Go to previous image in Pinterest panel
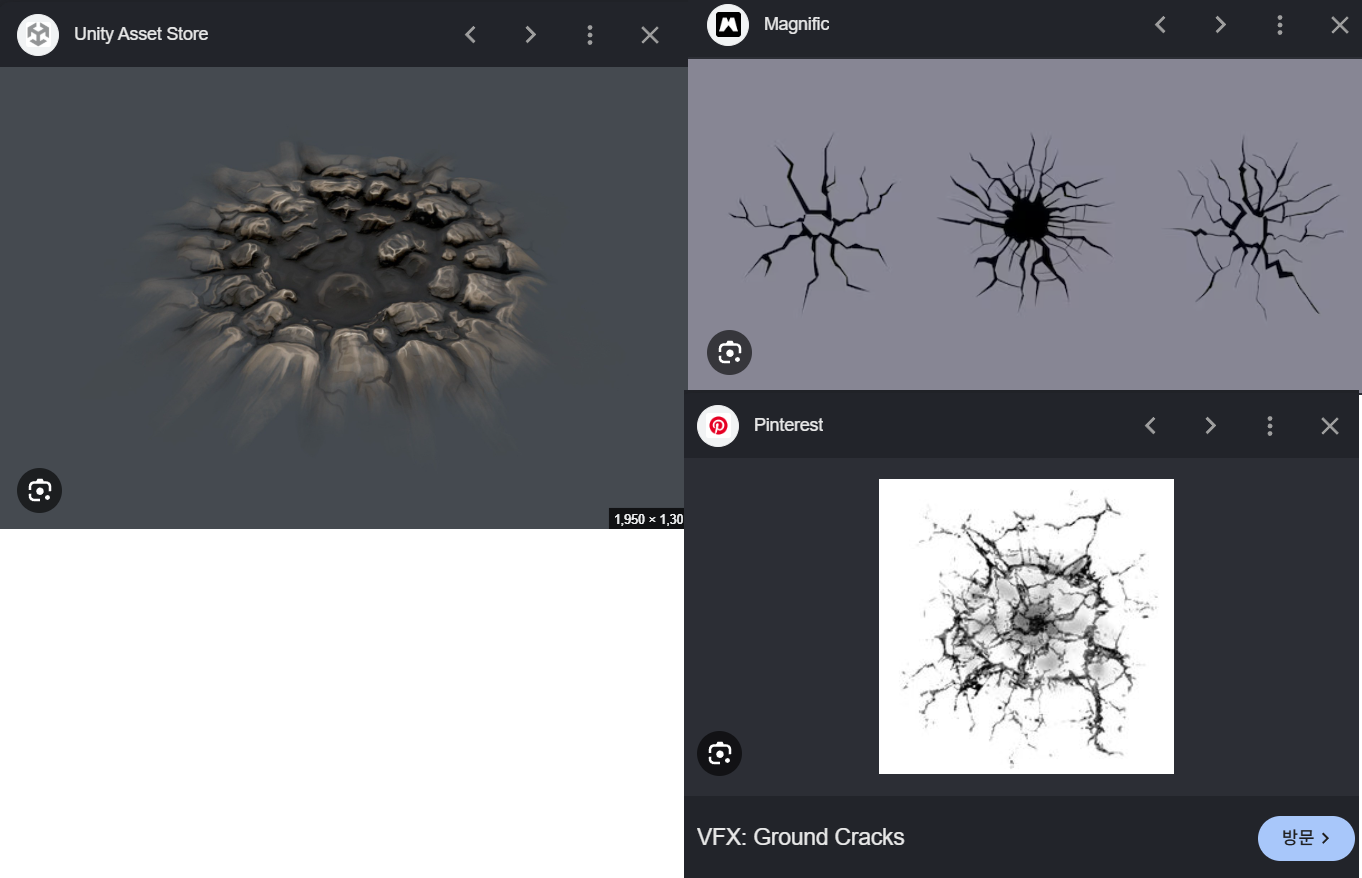Image resolution: width=1362 pixels, height=878 pixels. [x=1150, y=426]
